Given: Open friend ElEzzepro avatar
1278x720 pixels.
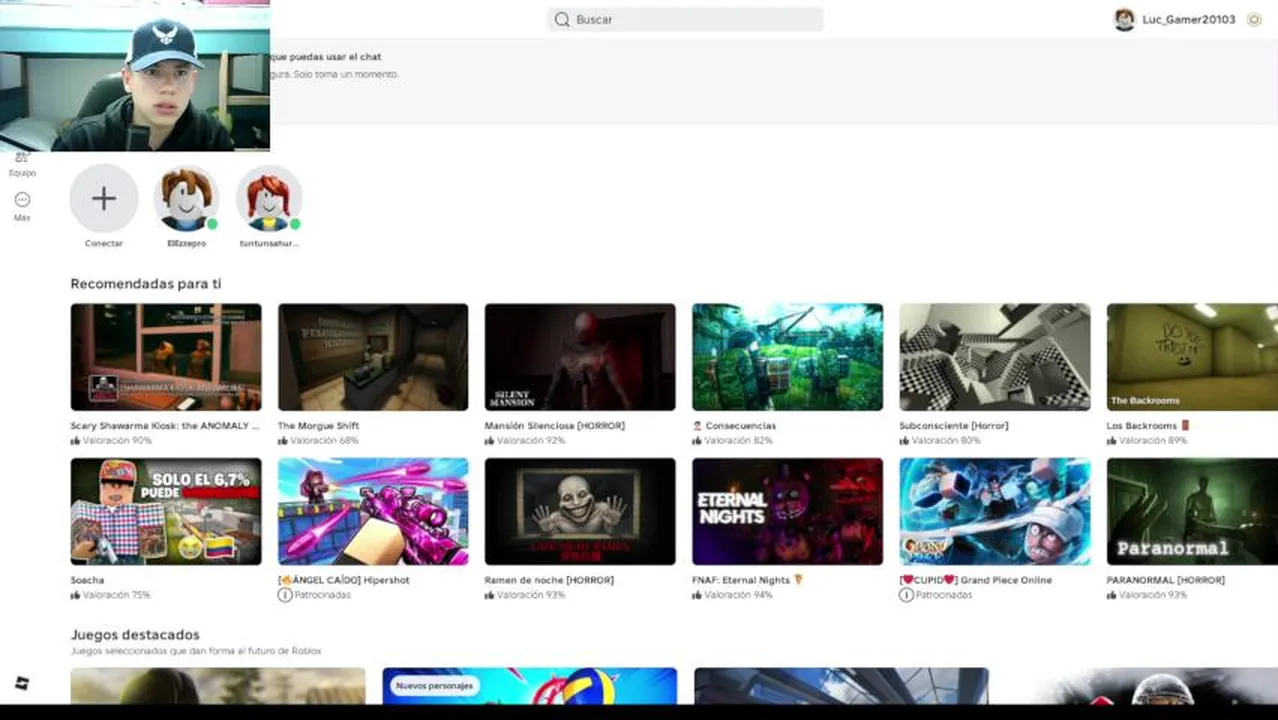Looking at the screenshot, I should click(x=186, y=198).
